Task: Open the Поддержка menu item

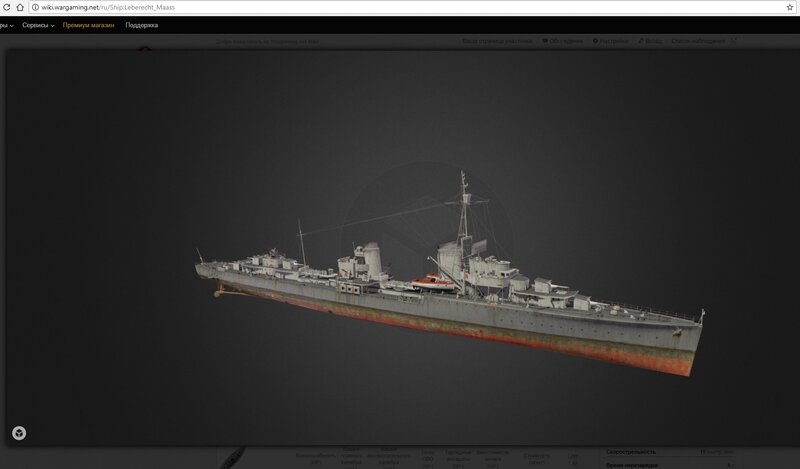Action: click(141, 25)
